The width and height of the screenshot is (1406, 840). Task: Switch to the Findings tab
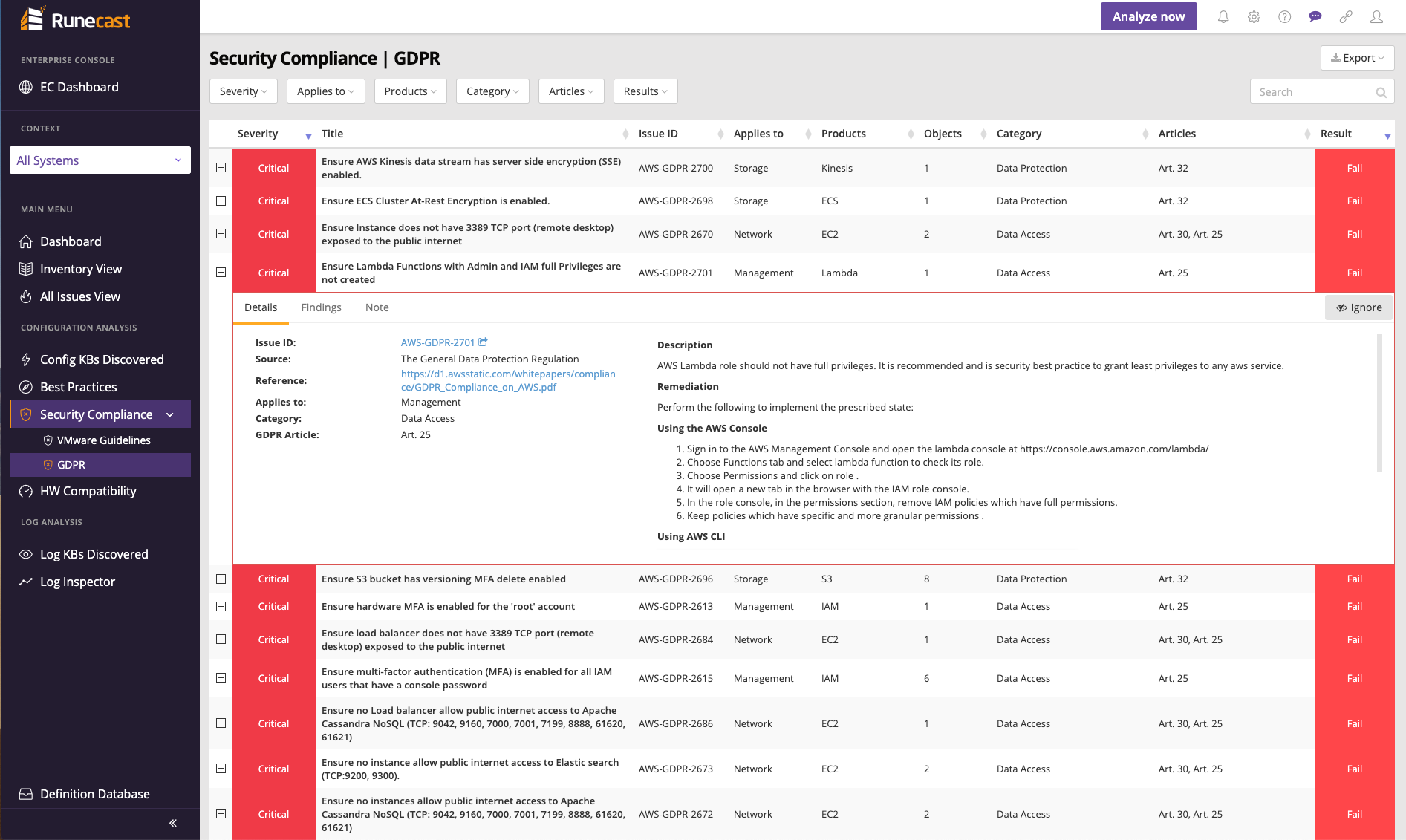tap(321, 307)
